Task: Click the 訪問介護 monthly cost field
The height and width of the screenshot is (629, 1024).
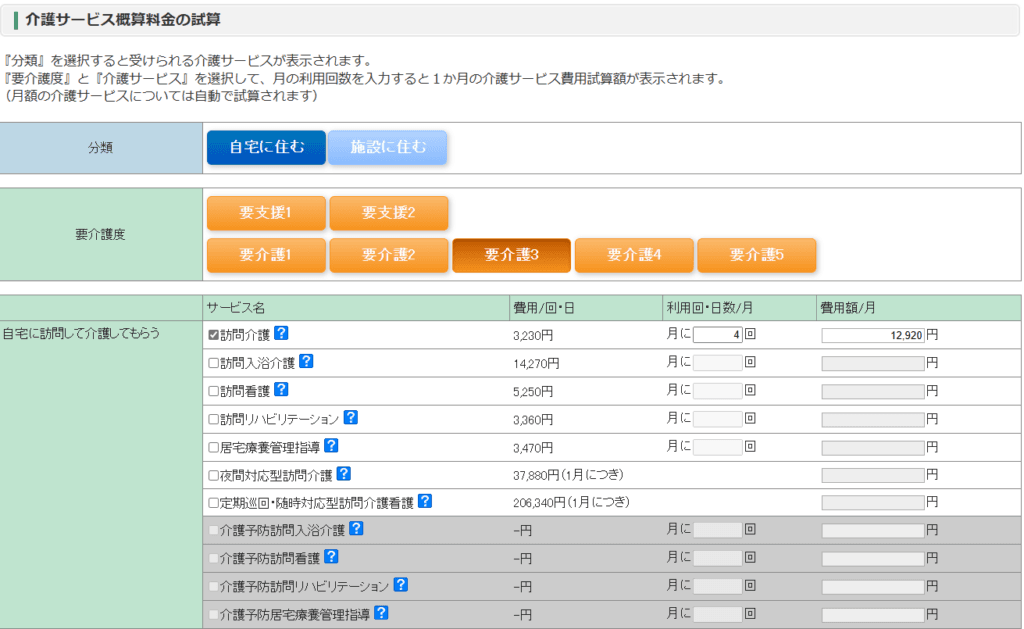Action: click(872, 335)
